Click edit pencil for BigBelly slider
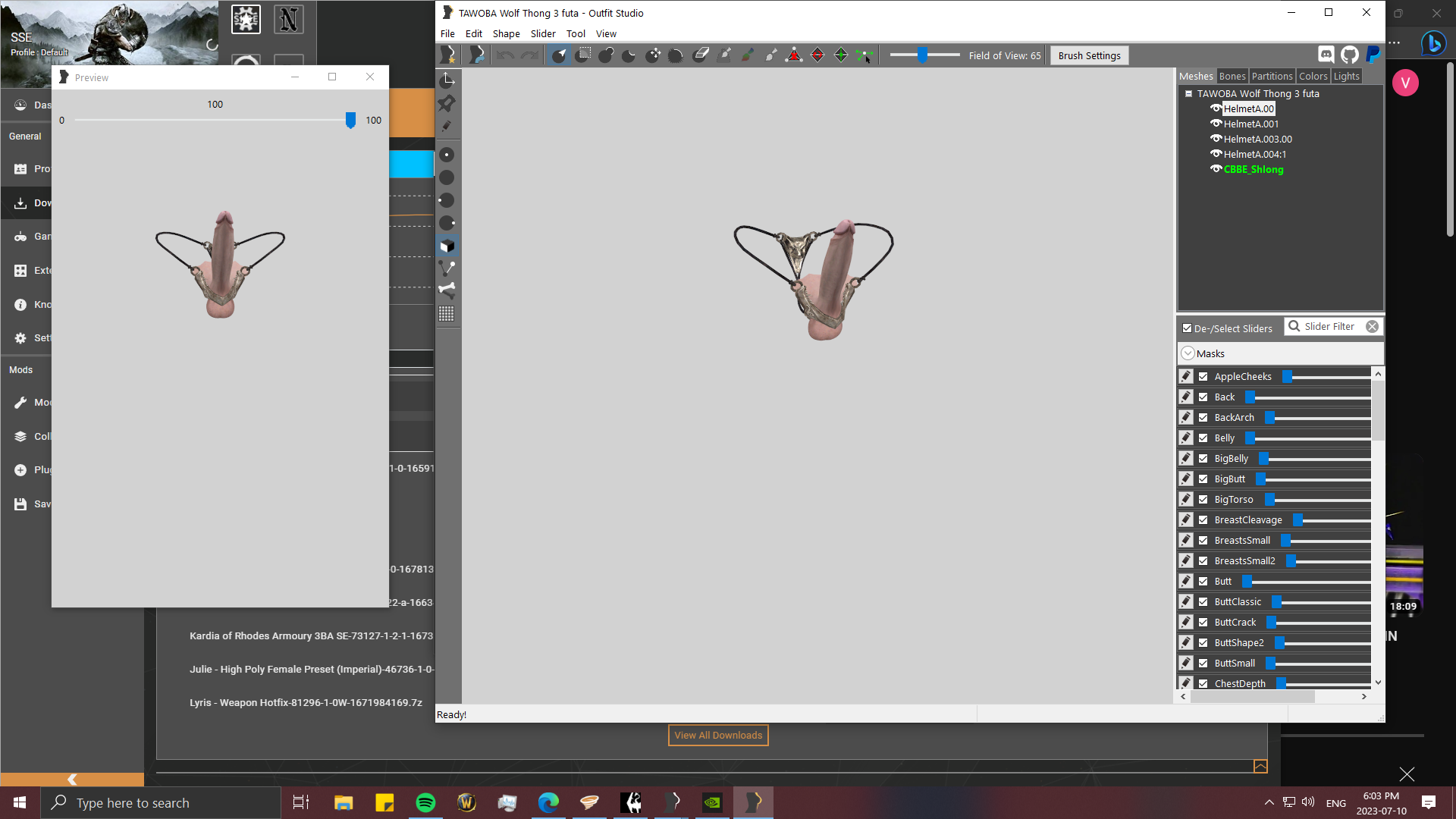1456x819 pixels. click(1186, 458)
